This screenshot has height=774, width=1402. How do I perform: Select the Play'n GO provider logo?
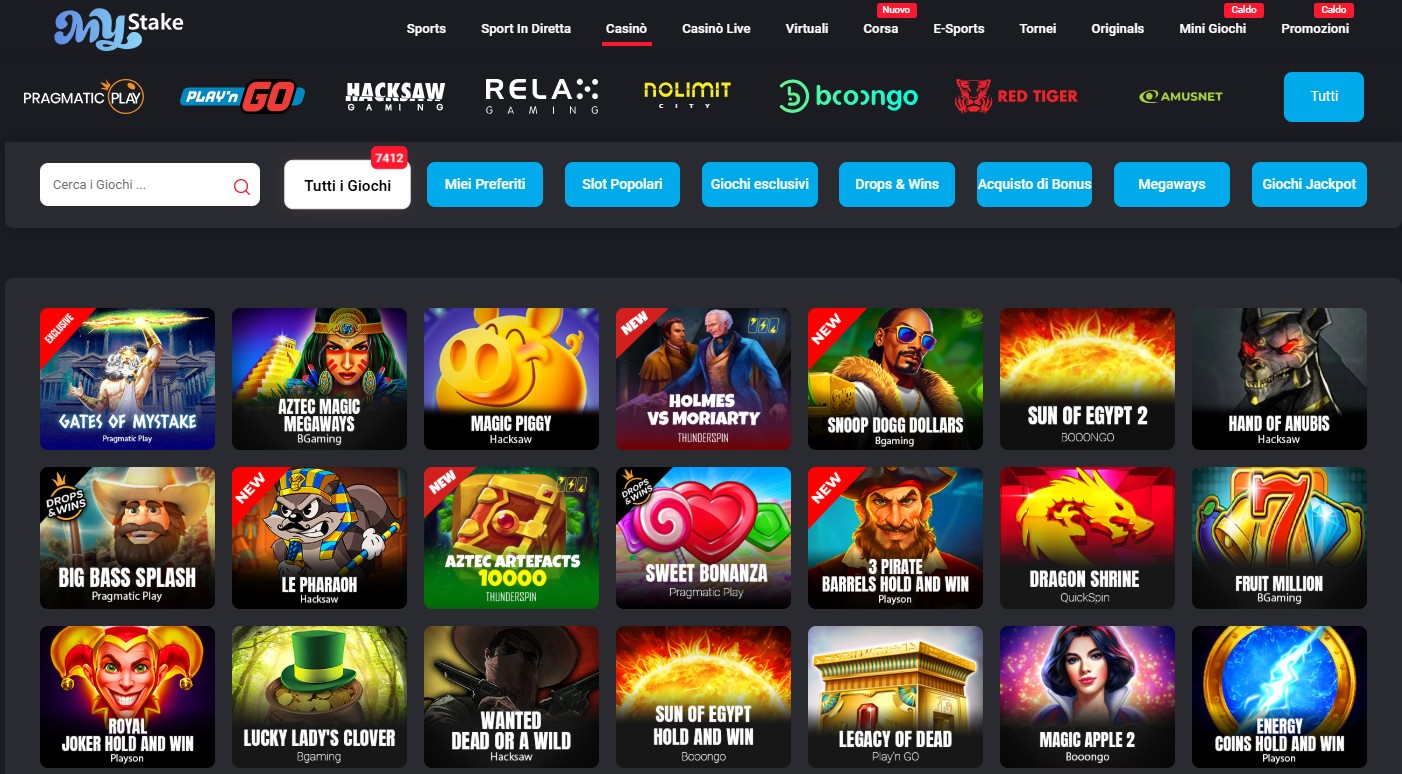(x=243, y=96)
